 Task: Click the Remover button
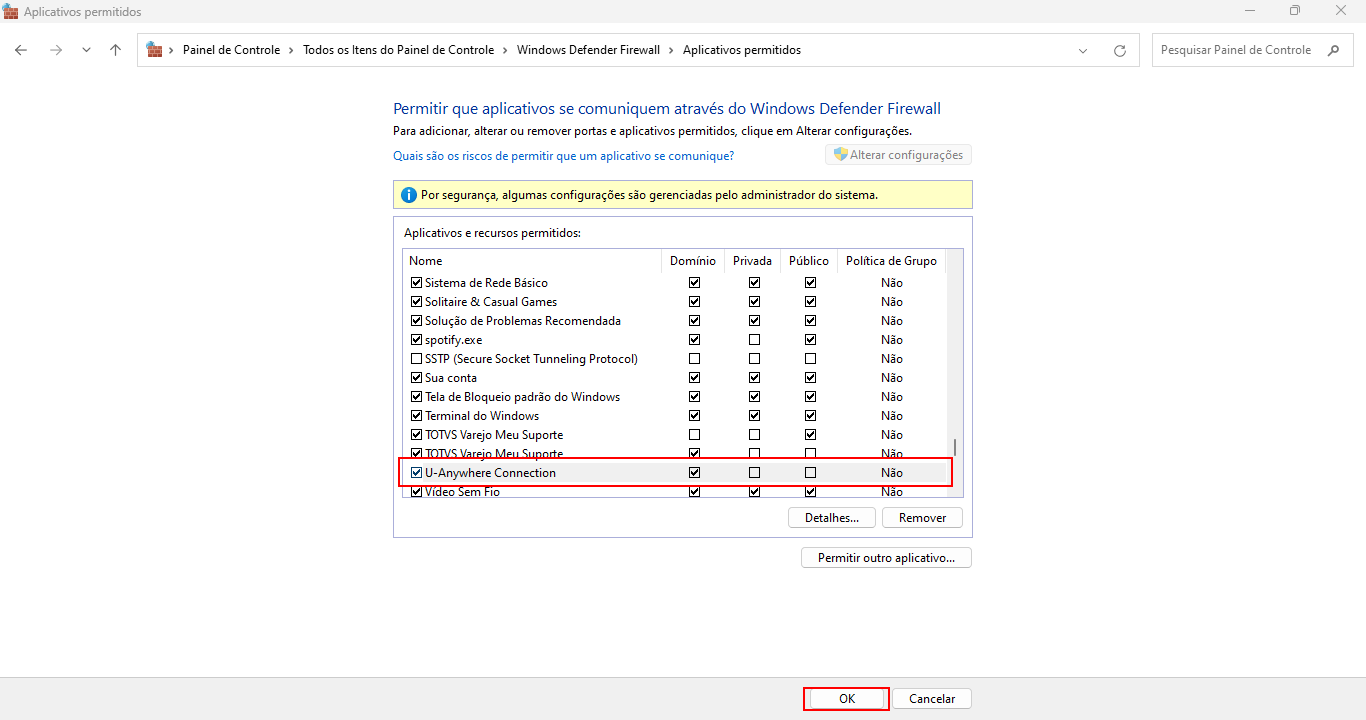tap(922, 518)
